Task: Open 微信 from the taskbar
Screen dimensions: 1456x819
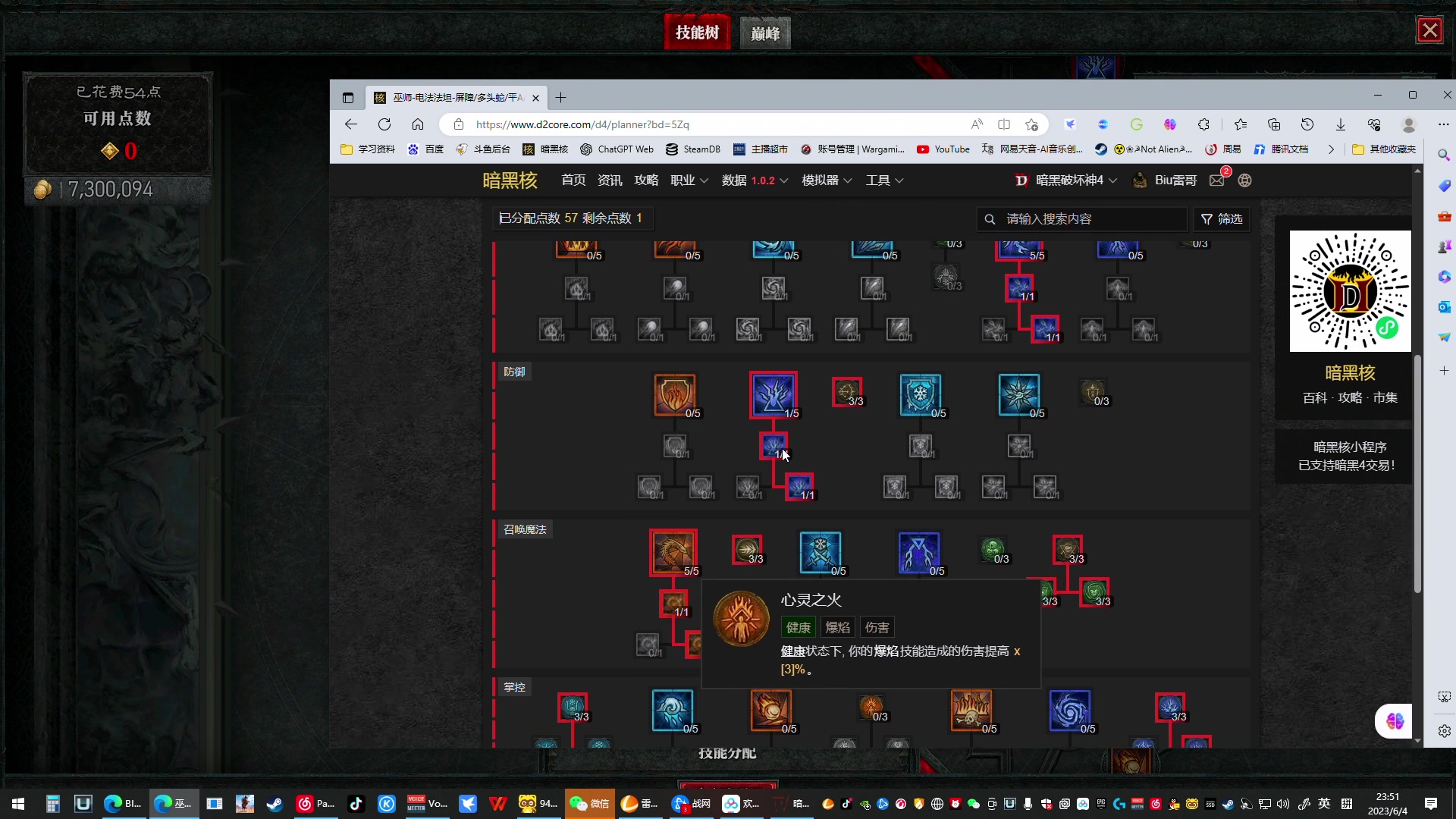Action: [589, 804]
